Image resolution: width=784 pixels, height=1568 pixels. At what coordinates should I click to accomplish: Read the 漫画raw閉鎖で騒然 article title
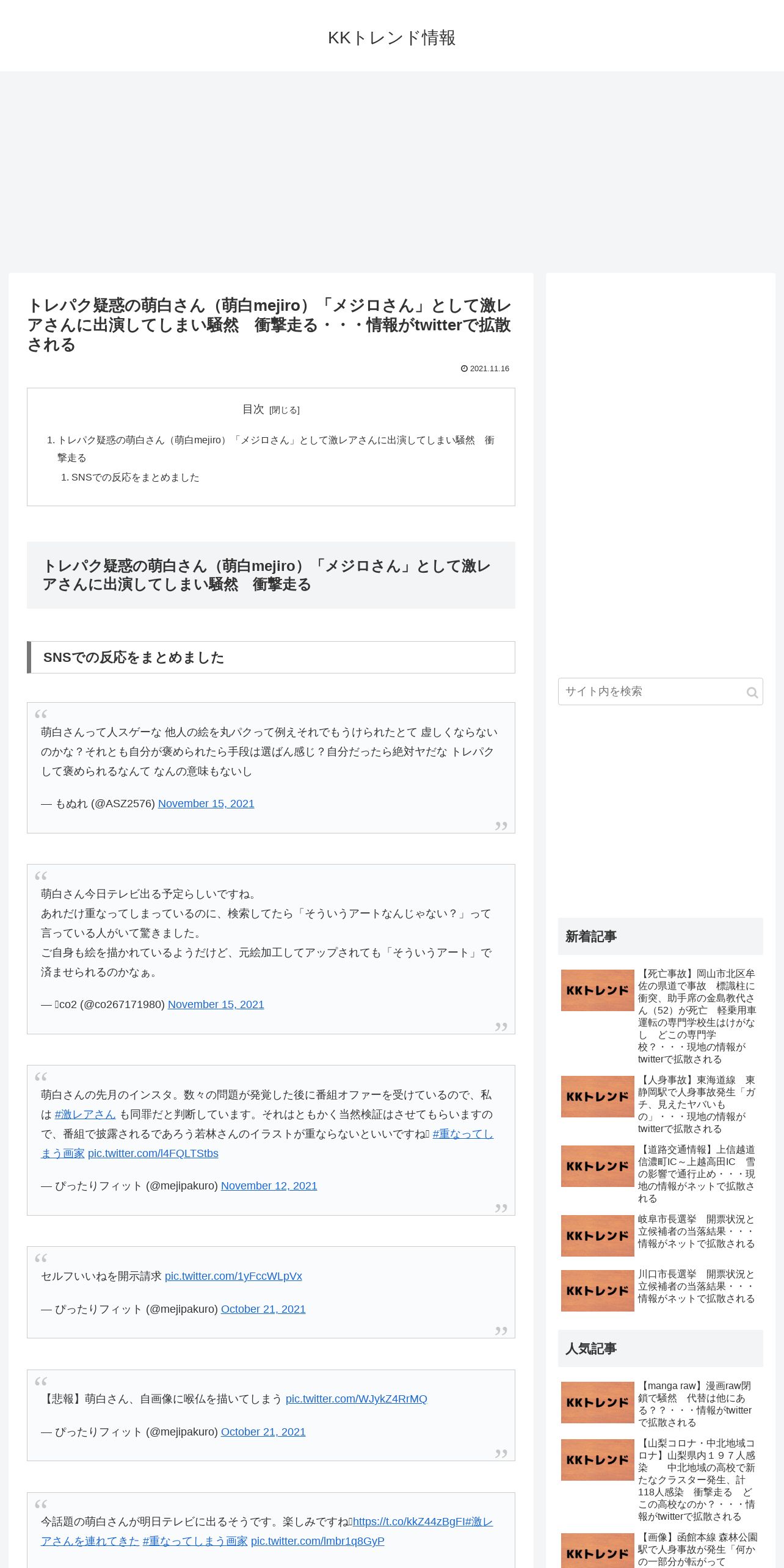[x=696, y=1404]
